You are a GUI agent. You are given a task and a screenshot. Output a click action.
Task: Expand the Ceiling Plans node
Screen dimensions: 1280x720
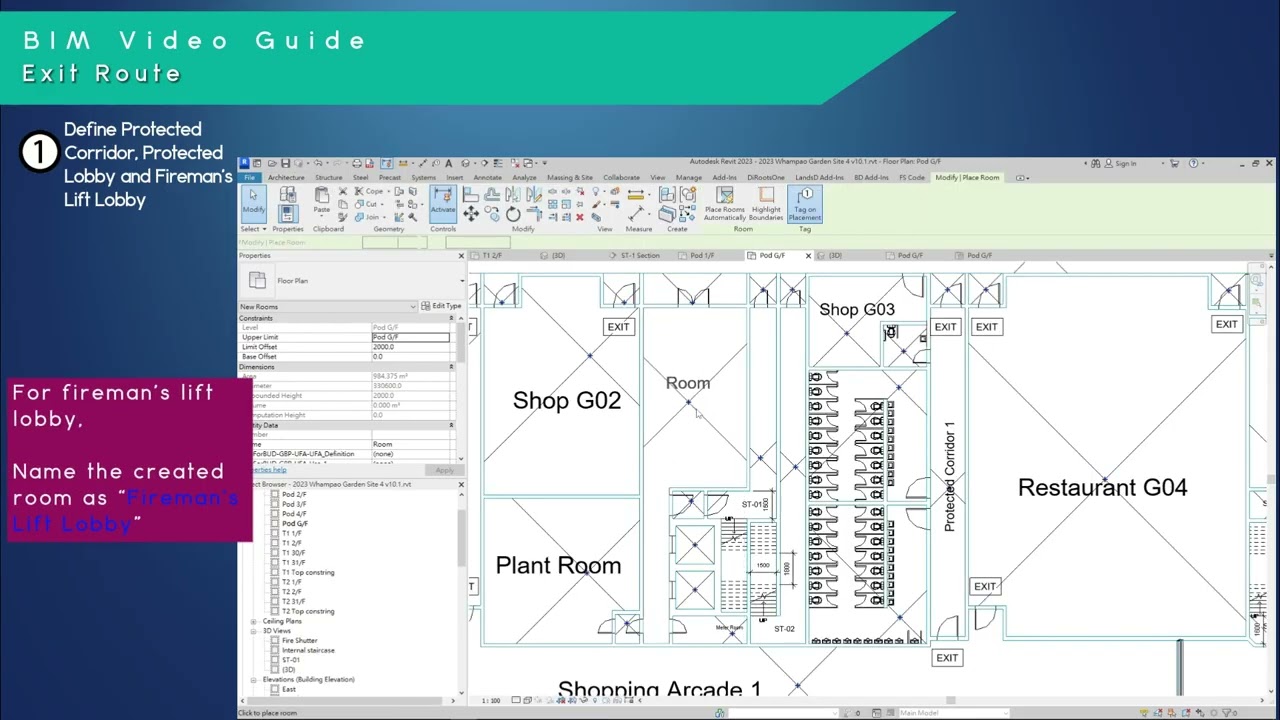click(254, 621)
